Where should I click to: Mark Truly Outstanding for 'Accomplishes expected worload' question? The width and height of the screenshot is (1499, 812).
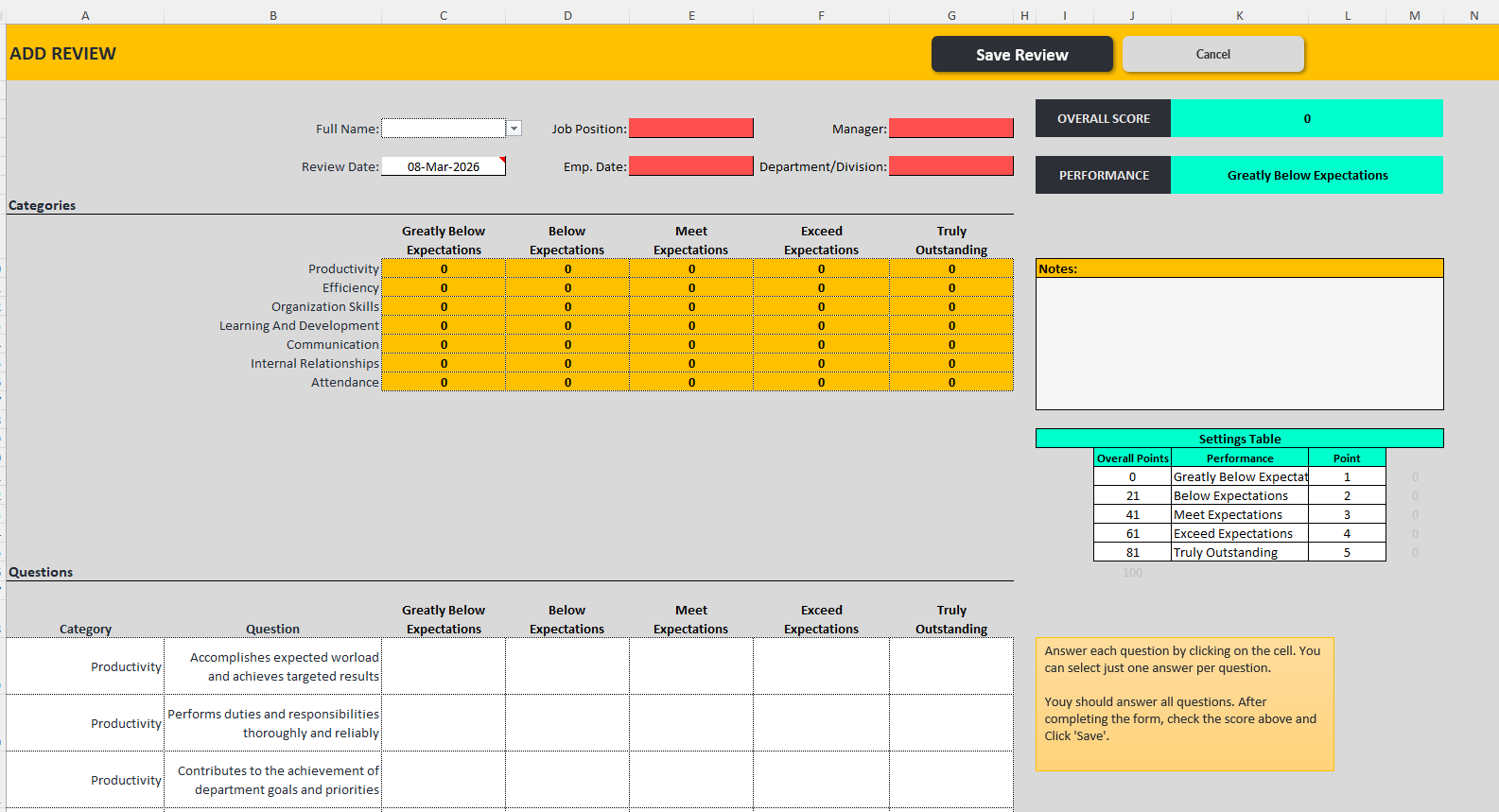[950, 666]
